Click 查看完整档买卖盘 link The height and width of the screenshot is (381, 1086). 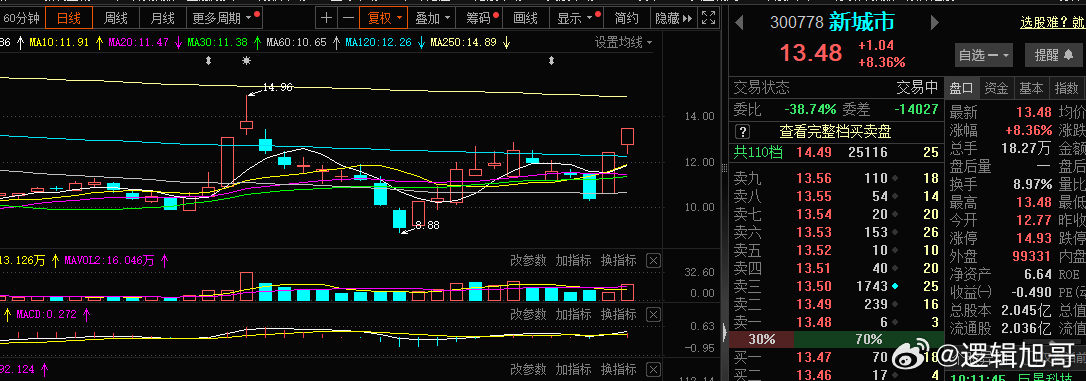click(835, 132)
